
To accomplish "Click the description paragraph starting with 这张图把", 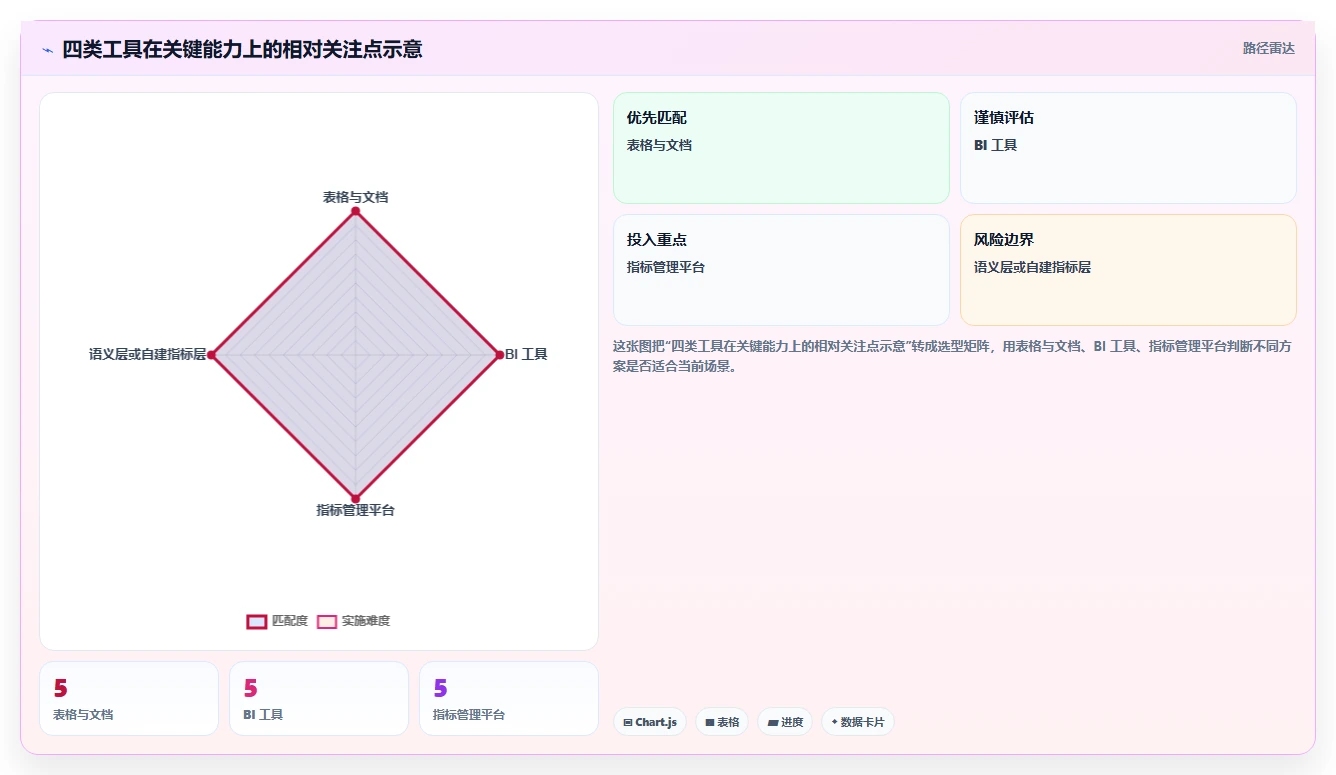I will 954,356.
